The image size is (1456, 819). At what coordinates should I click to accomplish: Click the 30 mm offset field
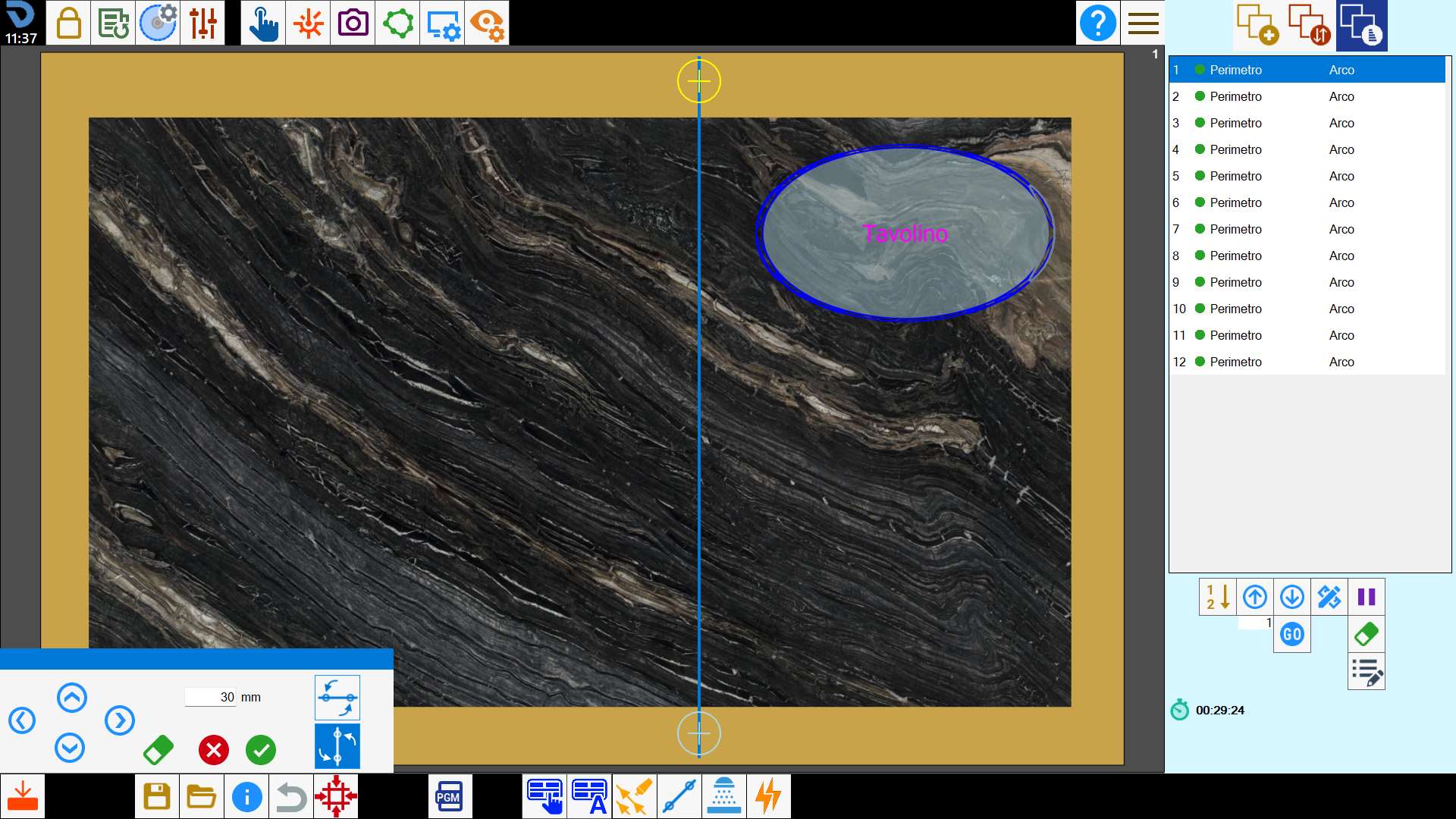pyautogui.click(x=211, y=697)
